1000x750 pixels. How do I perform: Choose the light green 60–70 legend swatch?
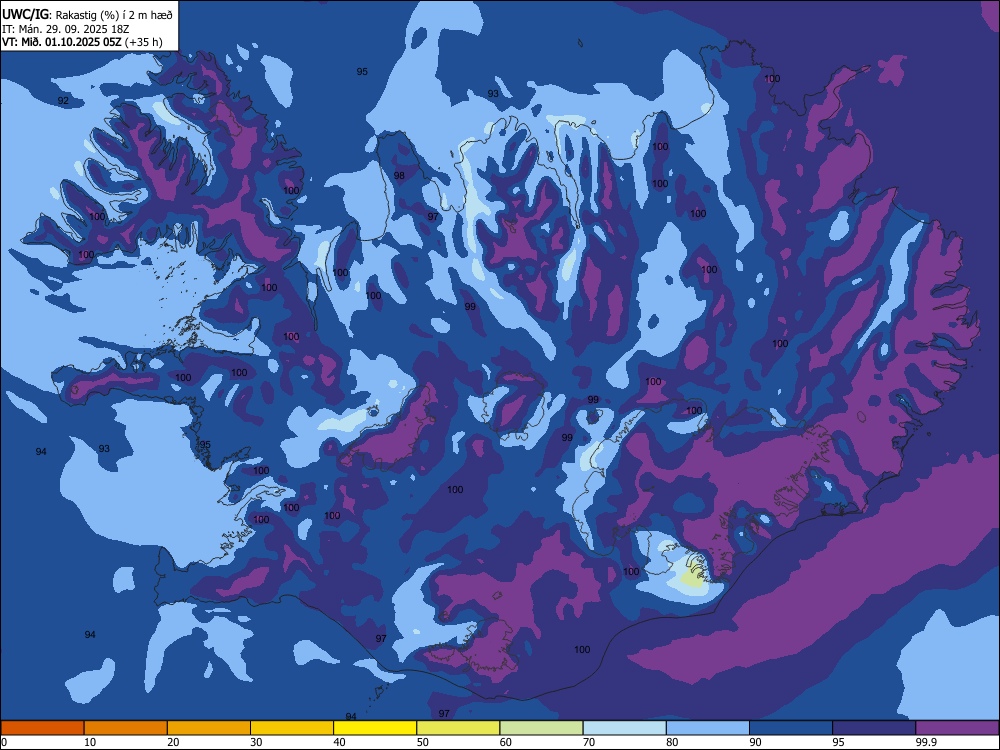coord(541,728)
